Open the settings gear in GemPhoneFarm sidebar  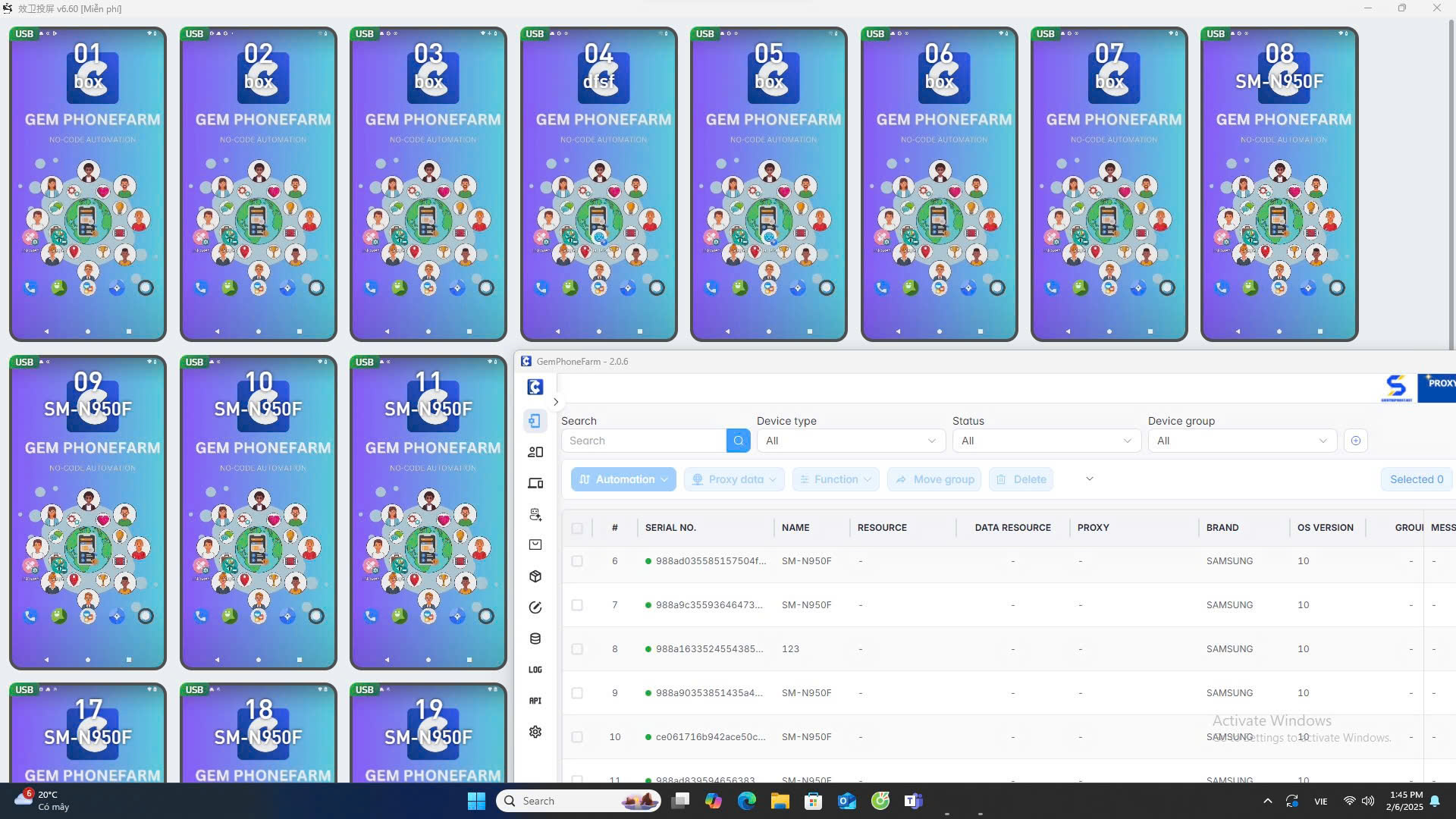coord(535,732)
